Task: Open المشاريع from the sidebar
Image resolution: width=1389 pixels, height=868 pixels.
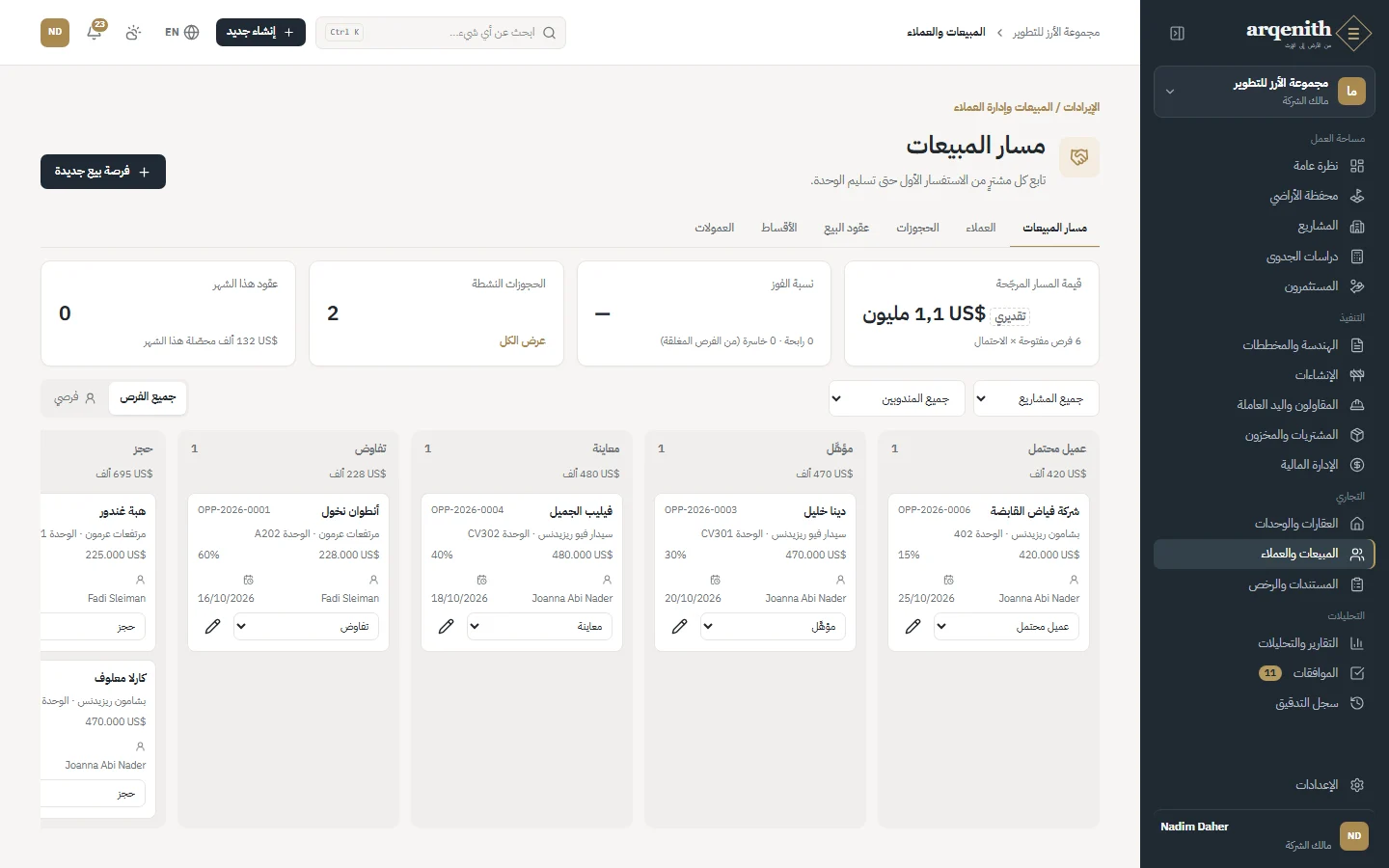Action: [1265, 226]
